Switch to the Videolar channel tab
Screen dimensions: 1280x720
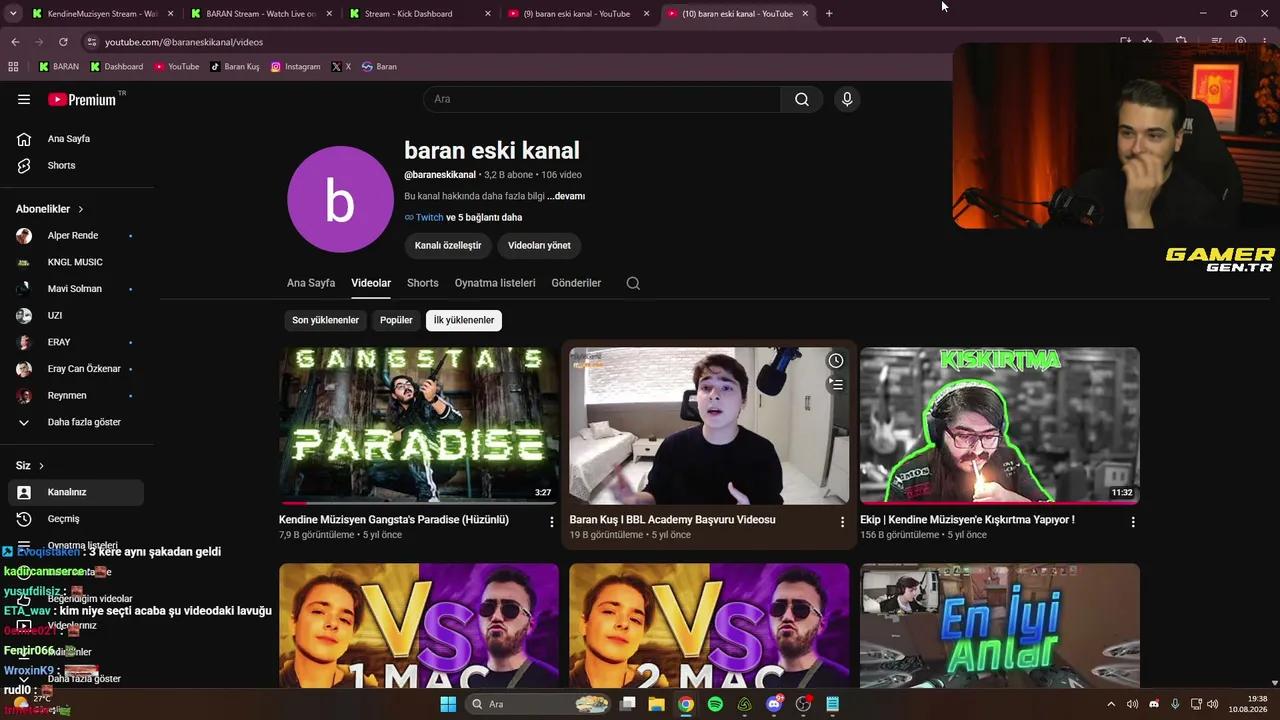click(371, 283)
